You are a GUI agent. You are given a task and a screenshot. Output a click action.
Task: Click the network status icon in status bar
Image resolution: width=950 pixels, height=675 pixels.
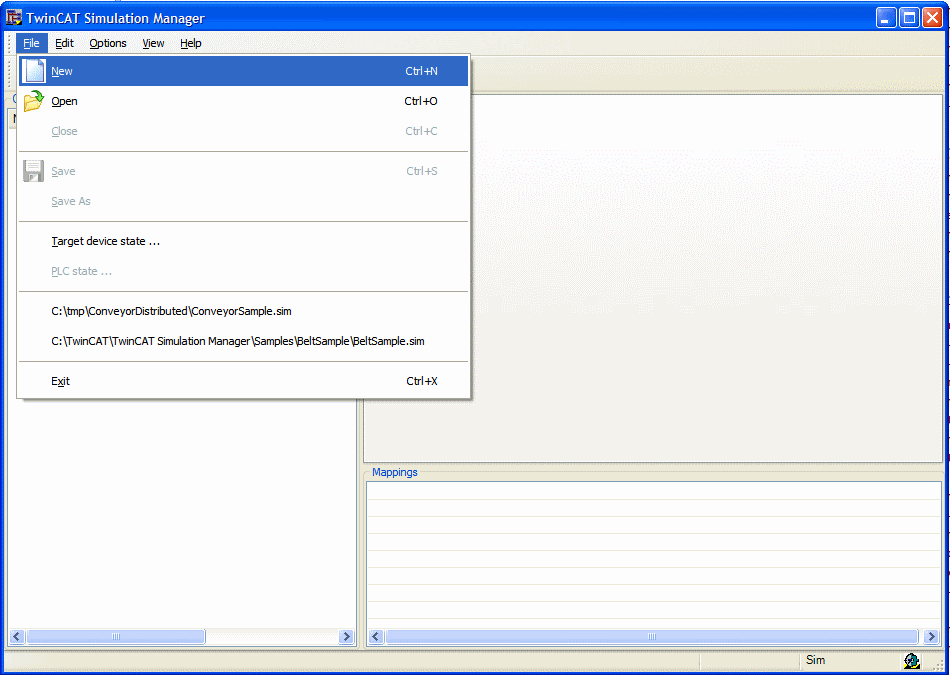911,660
